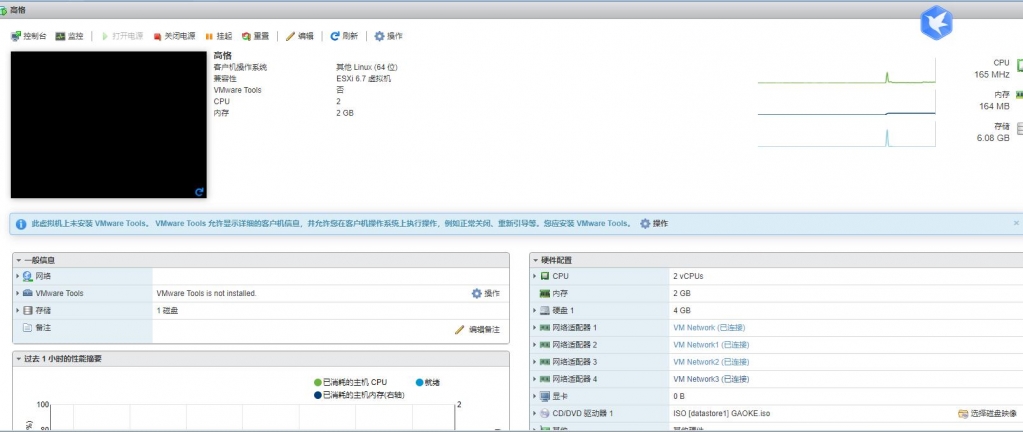Expand 网络适配器 4 row

pyautogui.click(x=535, y=378)
